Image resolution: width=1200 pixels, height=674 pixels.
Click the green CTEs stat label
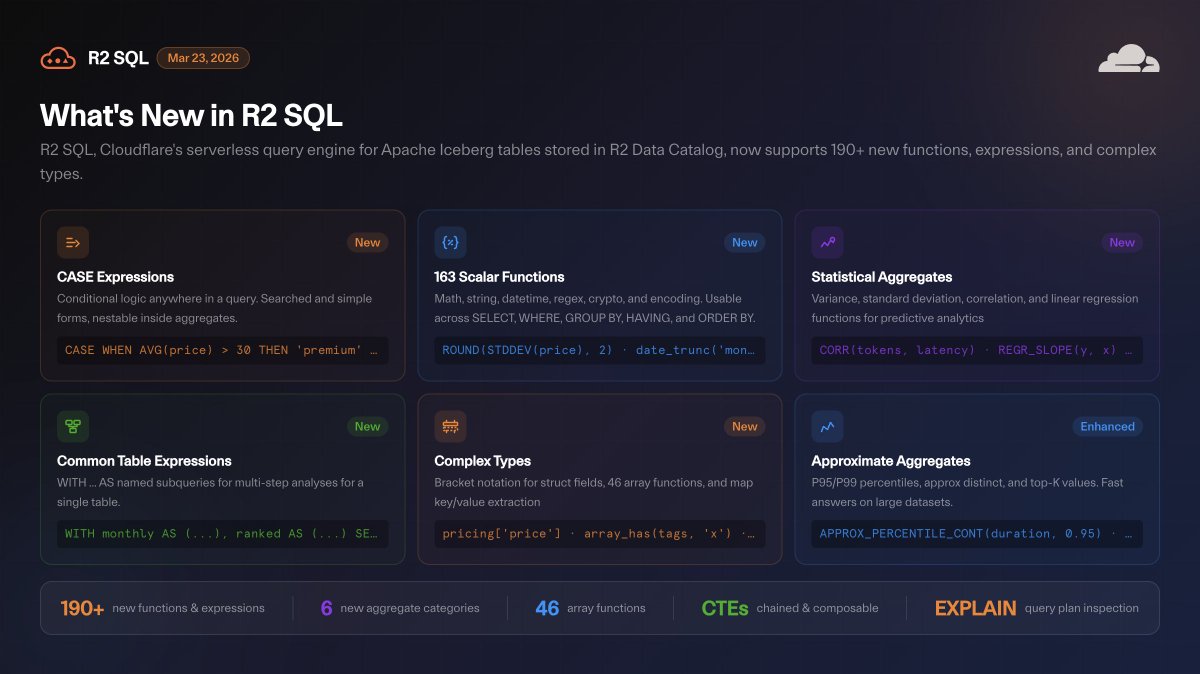(725, 608)
